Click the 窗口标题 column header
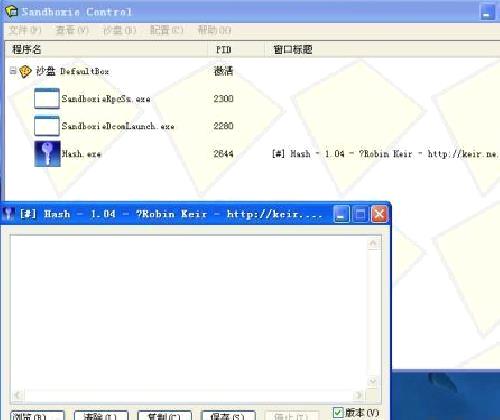 click(x=382, y=49)
